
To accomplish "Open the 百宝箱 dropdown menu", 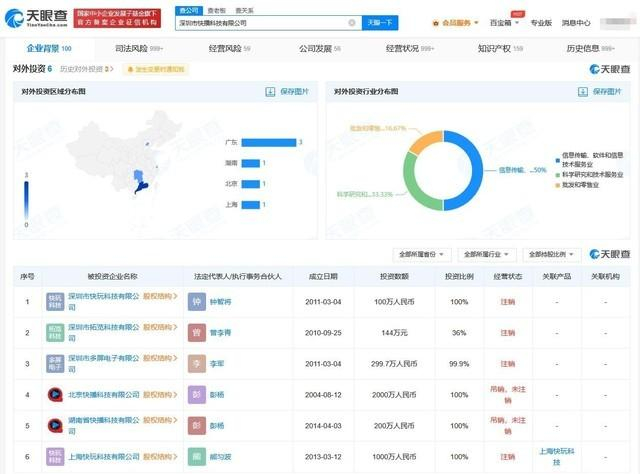I will [x=504, y=23].
